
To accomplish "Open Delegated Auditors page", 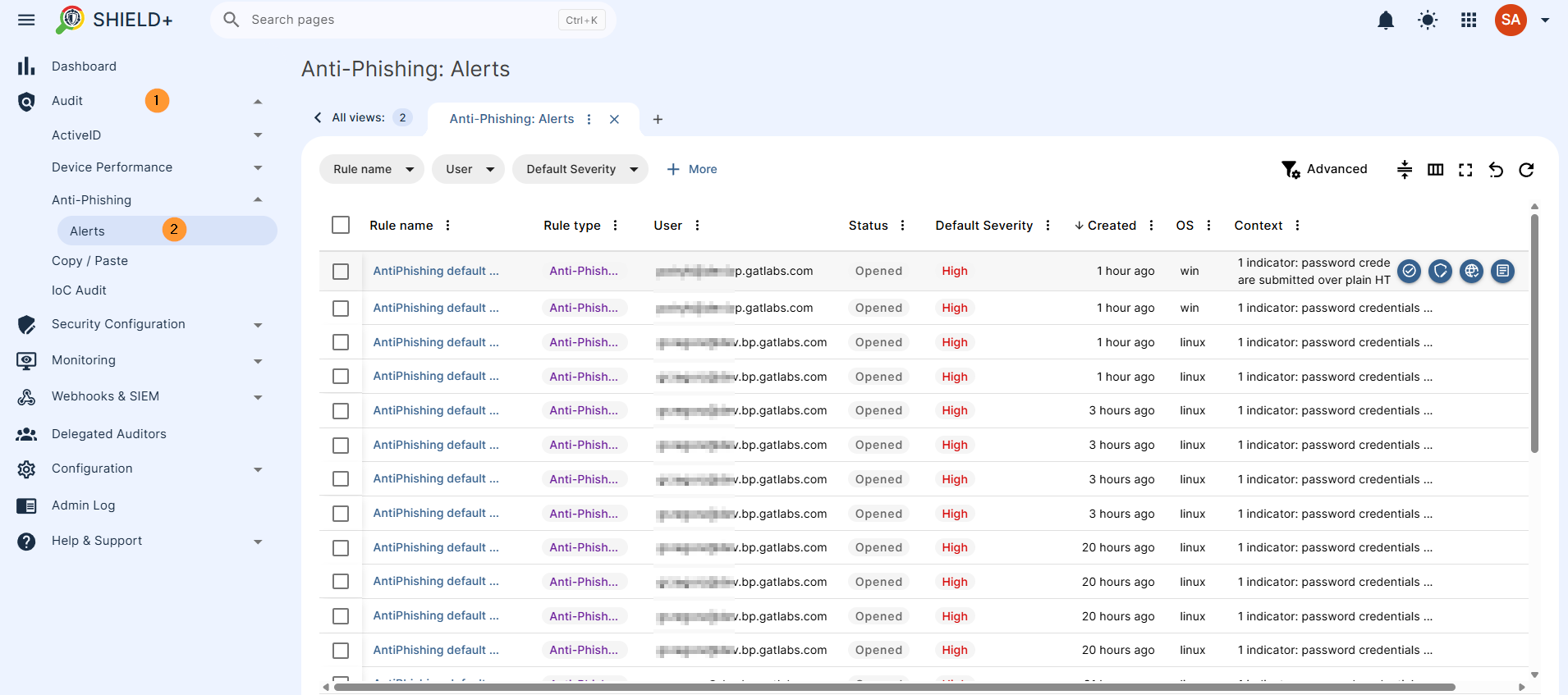I will 108,434.
